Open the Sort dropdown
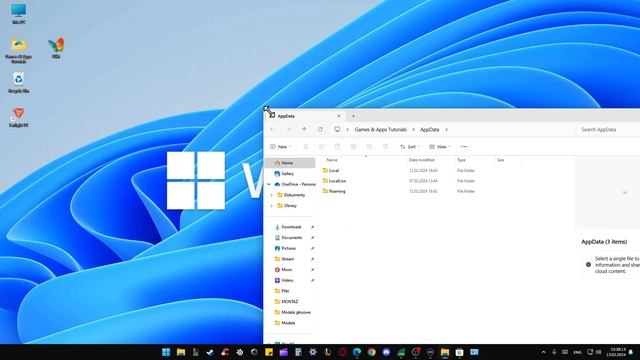This screenshot has width=640, height=360. pos(410,147)
